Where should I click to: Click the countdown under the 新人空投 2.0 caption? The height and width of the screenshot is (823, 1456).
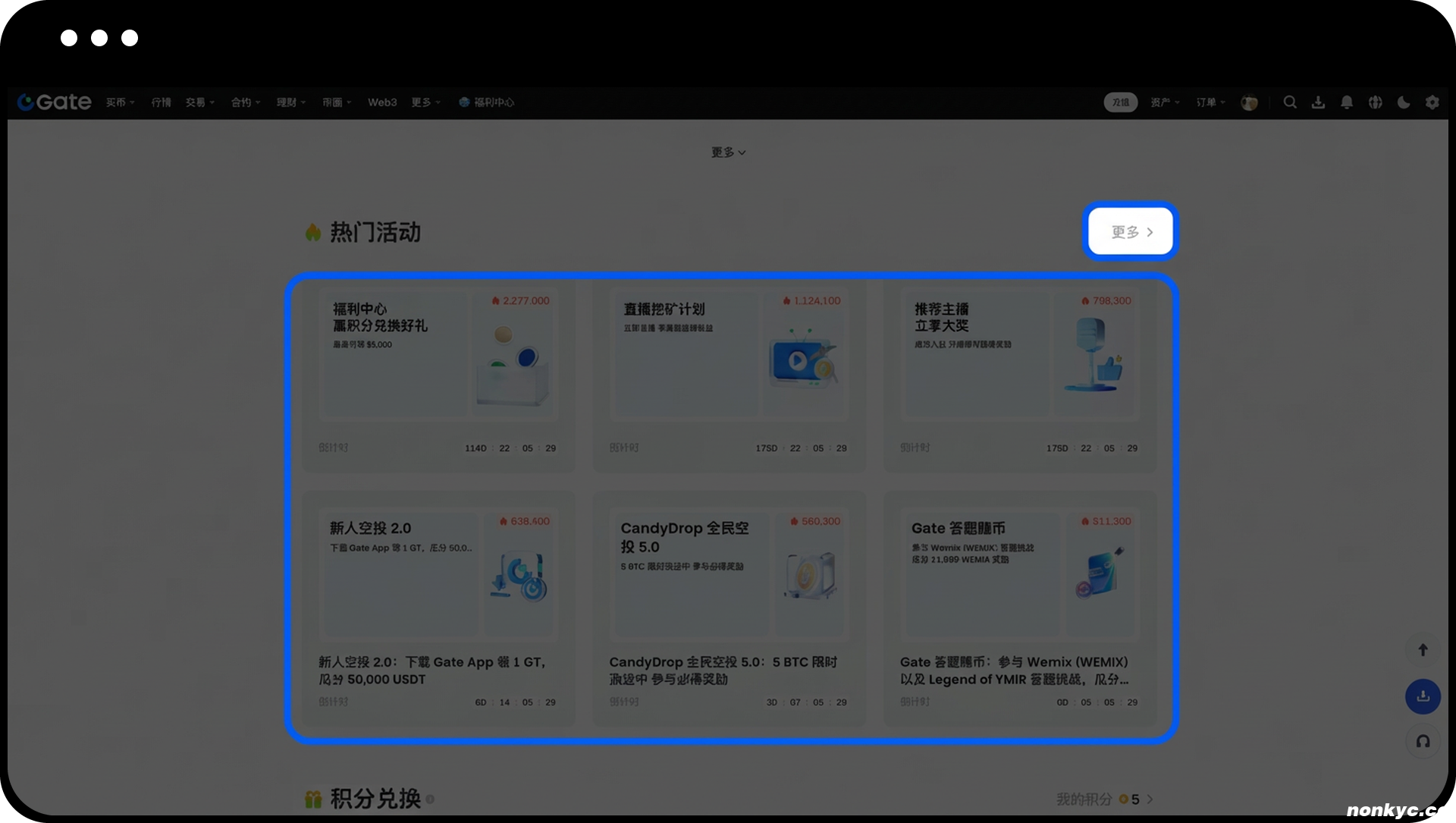click(516, 702)
